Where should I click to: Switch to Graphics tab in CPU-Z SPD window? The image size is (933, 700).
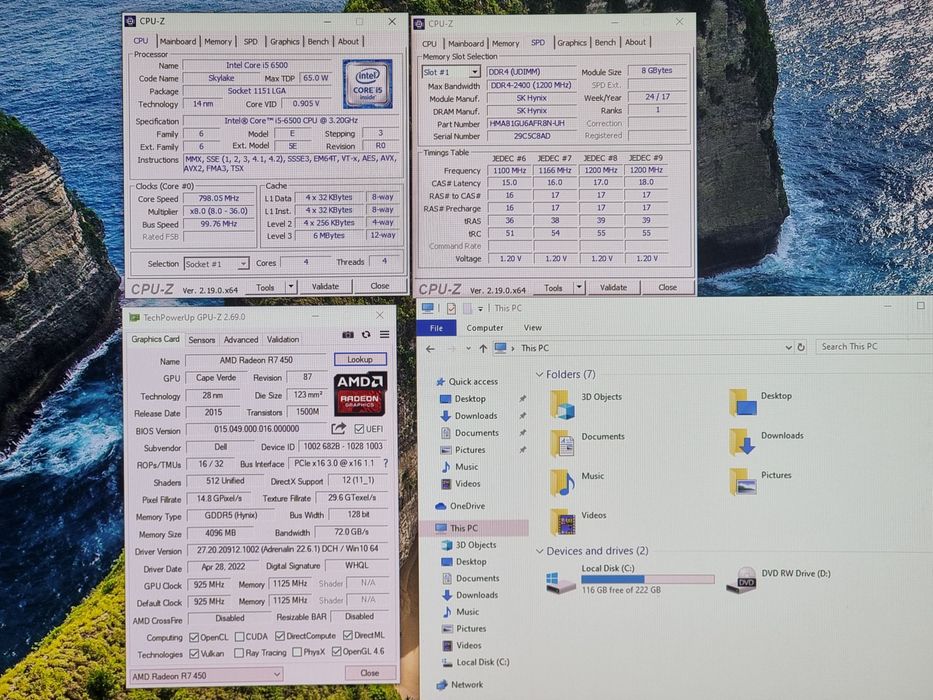(572, 42)
